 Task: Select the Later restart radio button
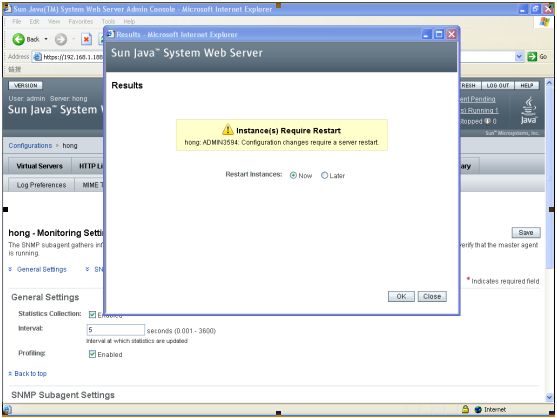click(324, 175)
